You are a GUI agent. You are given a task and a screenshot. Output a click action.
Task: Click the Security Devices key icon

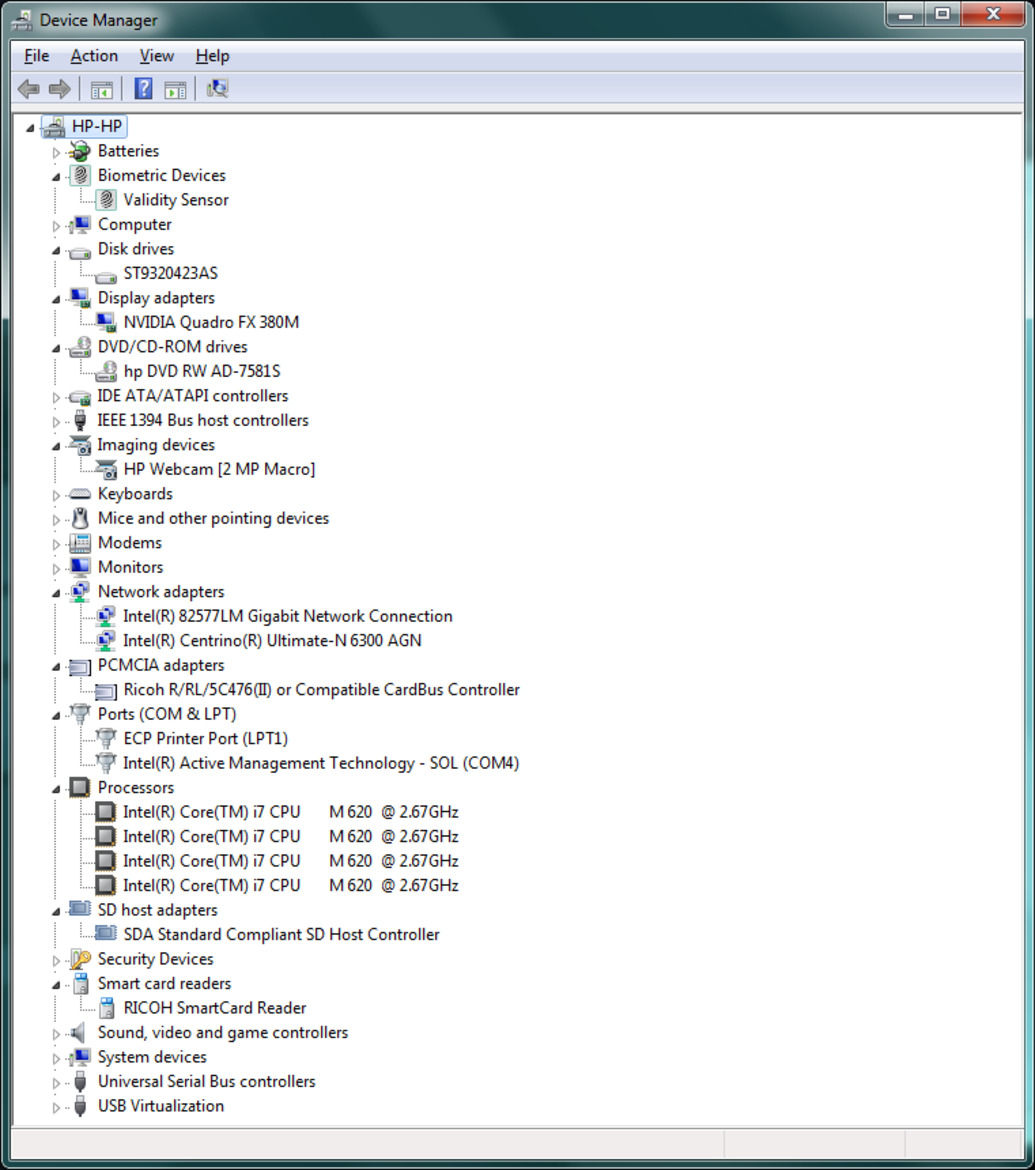80,959
